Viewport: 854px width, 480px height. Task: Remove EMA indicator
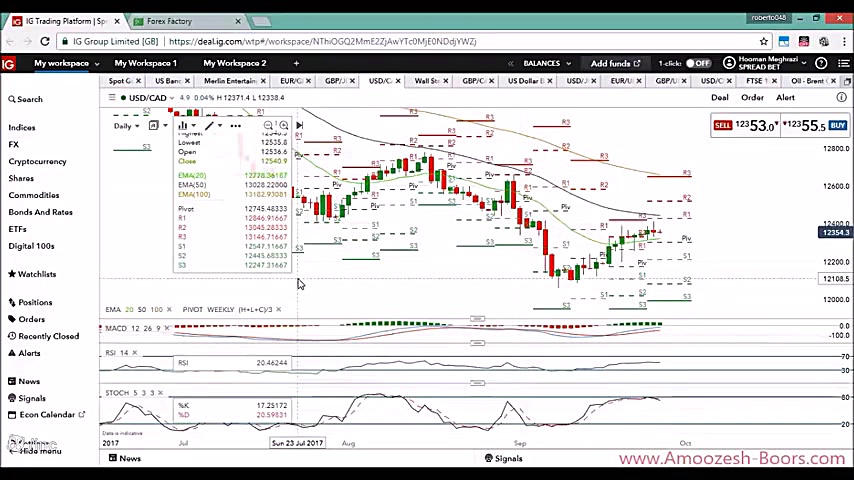[169, 309]
